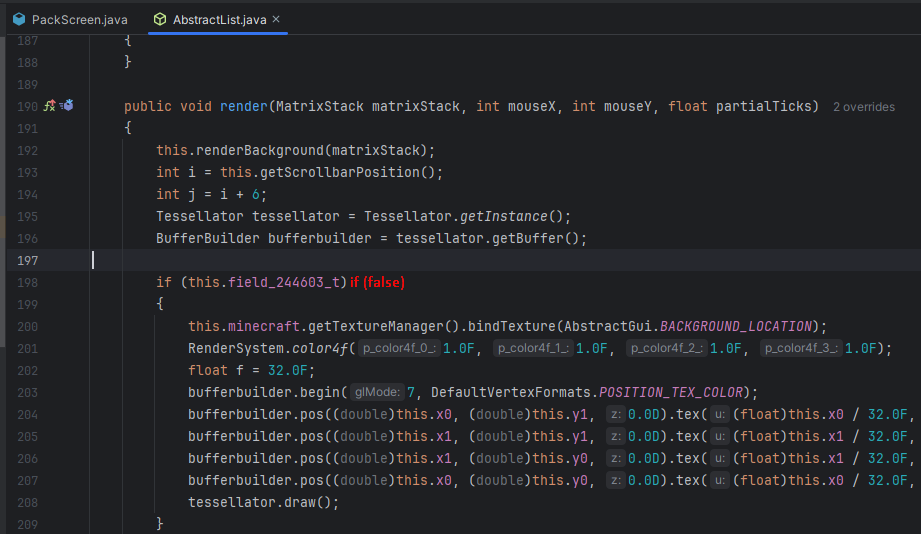This screenshot has width=921, height=534.
Task: Click 'BACKGROUND_LOCATION' constant
Action: pyautogui.click(x=735, y=327)
